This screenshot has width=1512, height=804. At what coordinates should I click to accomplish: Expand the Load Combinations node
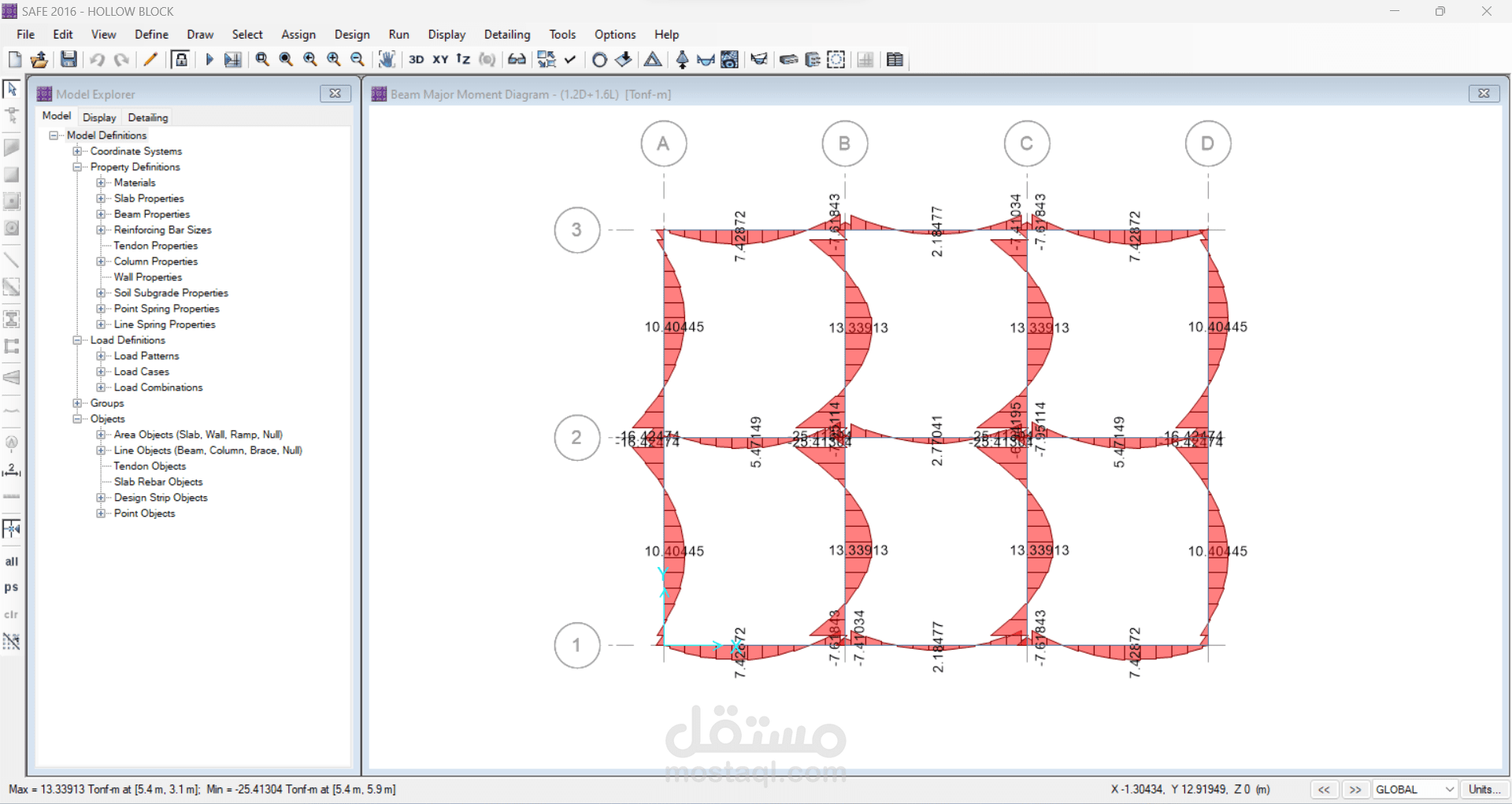click(101, 387)
